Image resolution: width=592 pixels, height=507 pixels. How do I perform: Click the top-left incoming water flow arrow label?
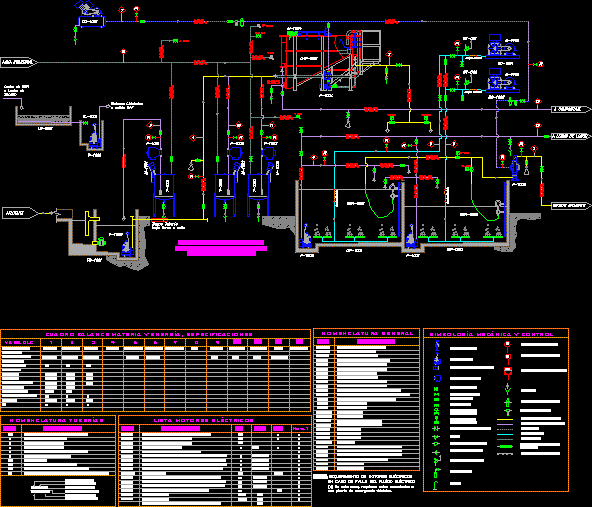click(x=19, y=62)
